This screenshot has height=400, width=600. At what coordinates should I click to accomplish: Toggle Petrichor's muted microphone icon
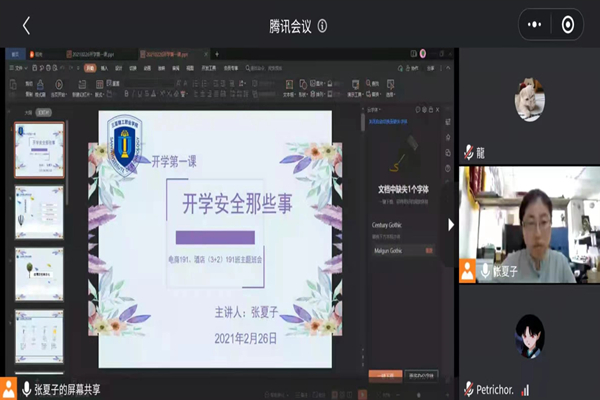469,389
